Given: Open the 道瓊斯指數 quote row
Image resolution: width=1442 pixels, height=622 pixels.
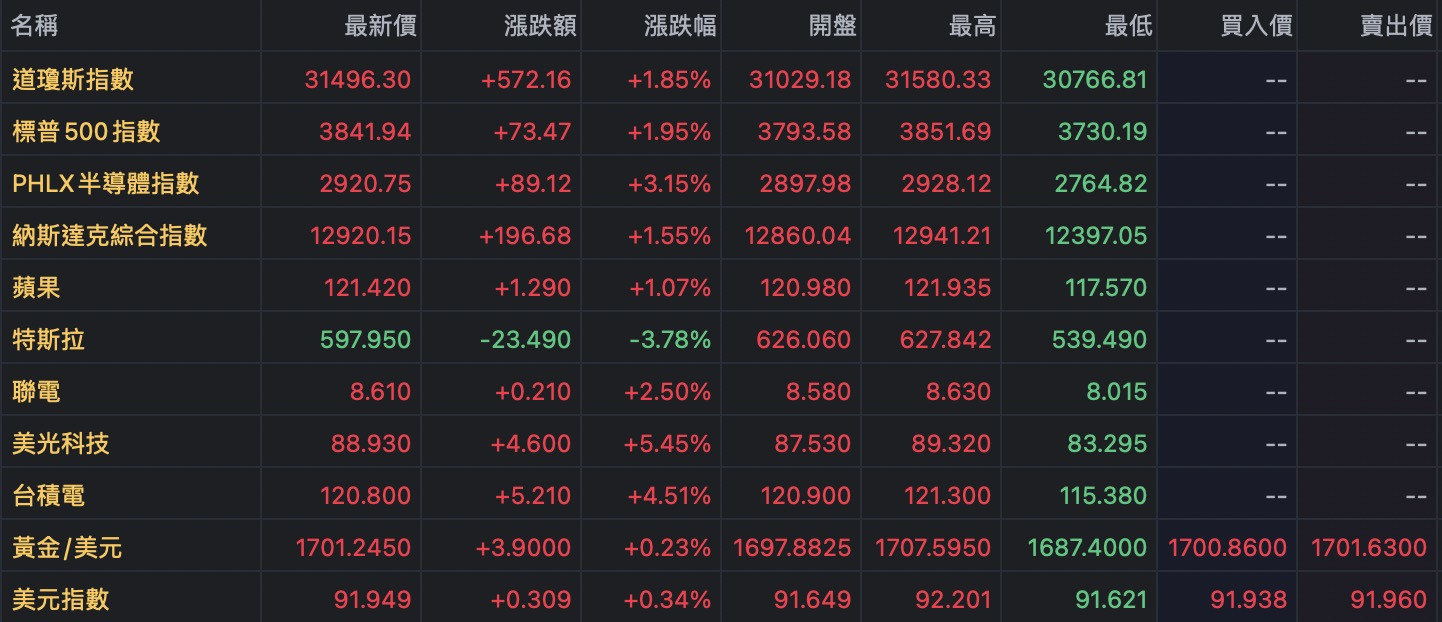Looking at the screenshot, I should (73, 79).
